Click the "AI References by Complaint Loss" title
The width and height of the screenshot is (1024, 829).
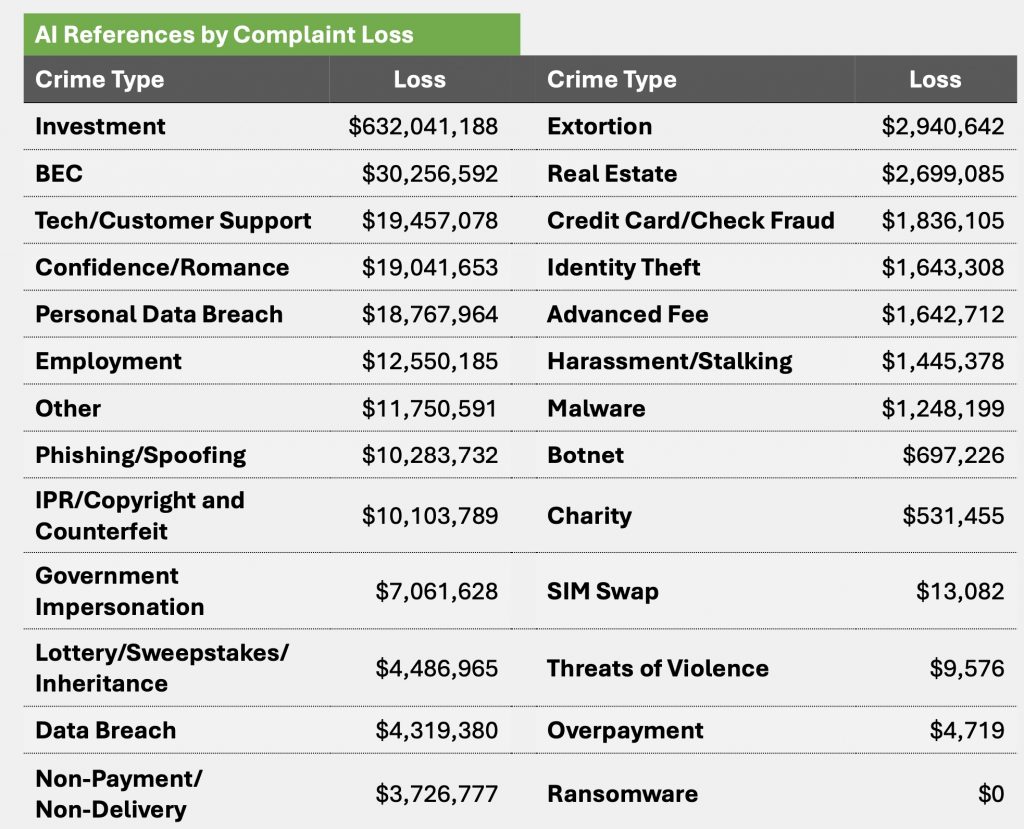[x=224, y=35]
